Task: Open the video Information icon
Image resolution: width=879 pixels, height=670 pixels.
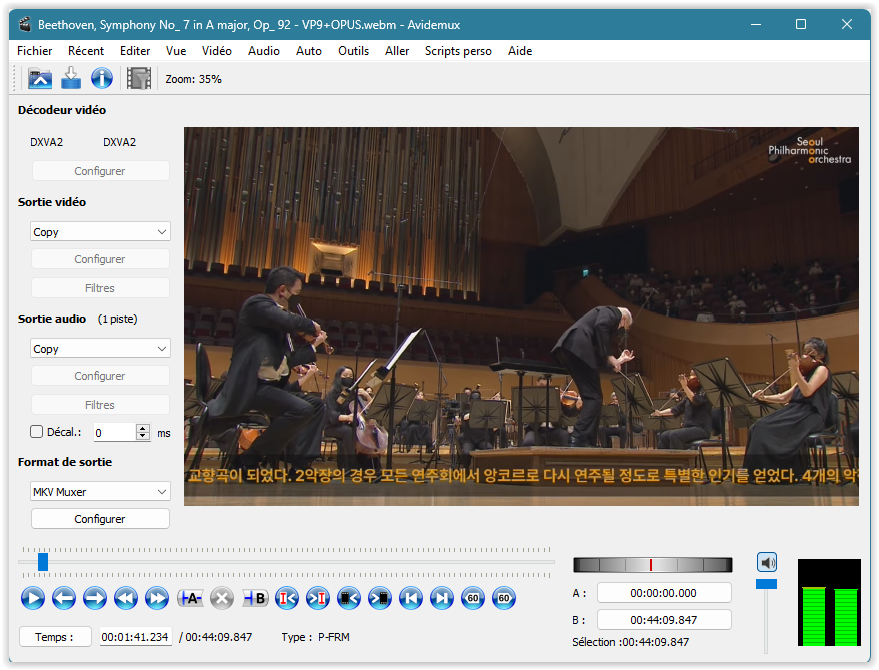Action: click(x=102, y=78)
